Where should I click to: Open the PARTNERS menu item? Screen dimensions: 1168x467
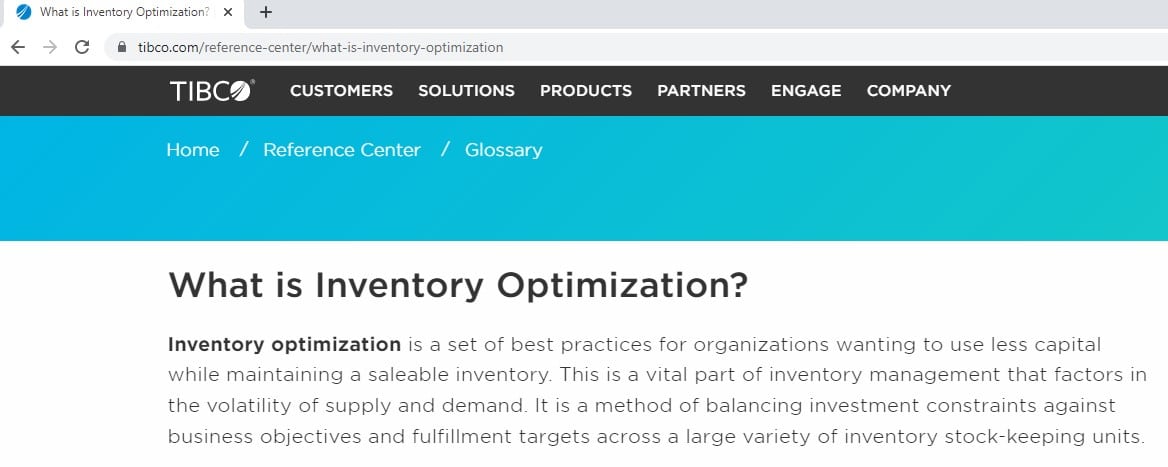(x=701, y=91)
